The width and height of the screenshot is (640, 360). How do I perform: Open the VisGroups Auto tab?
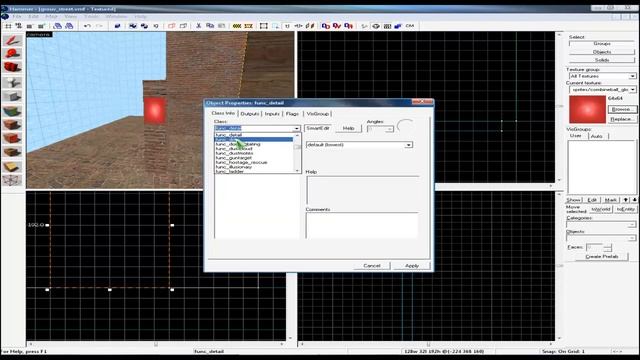[x=596, y=136]
